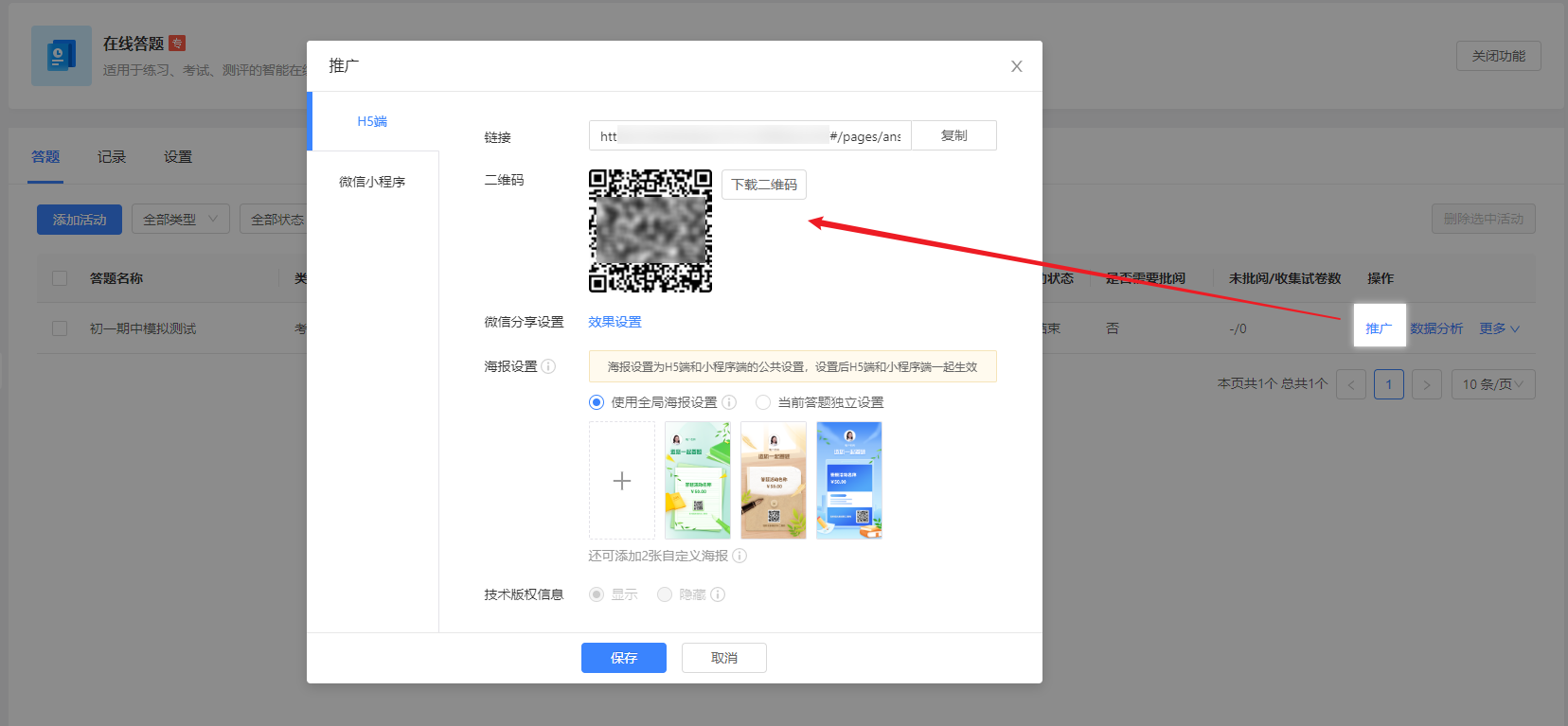The height and width of the screenshot is (726, 1568).
Task: Tick the header checkbox beside 答题名称
Action: [60, 278]
